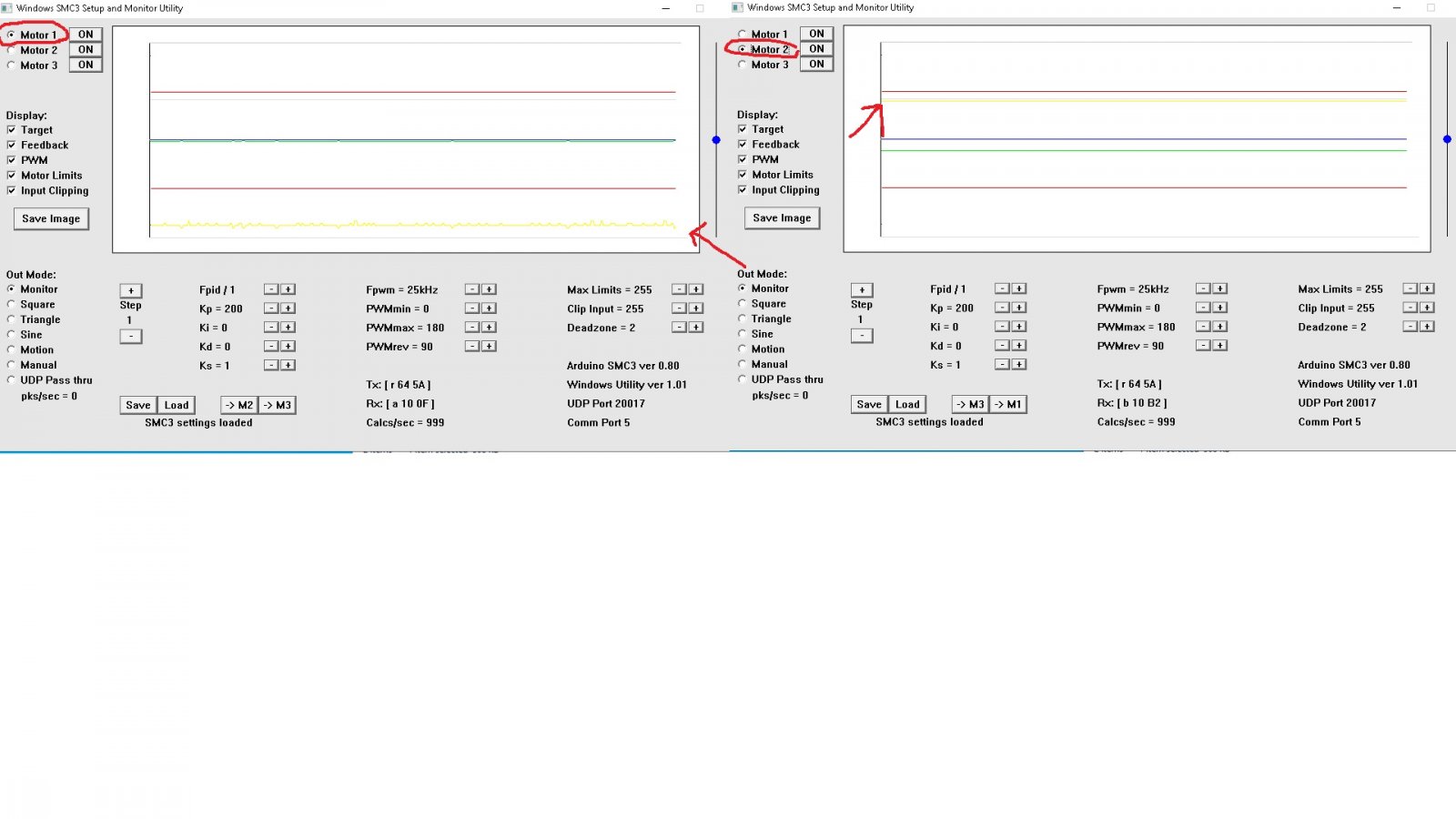1456x819 pixels.
Task: Select Motor 3 radio in left window
Action: (x=11, y=66)
